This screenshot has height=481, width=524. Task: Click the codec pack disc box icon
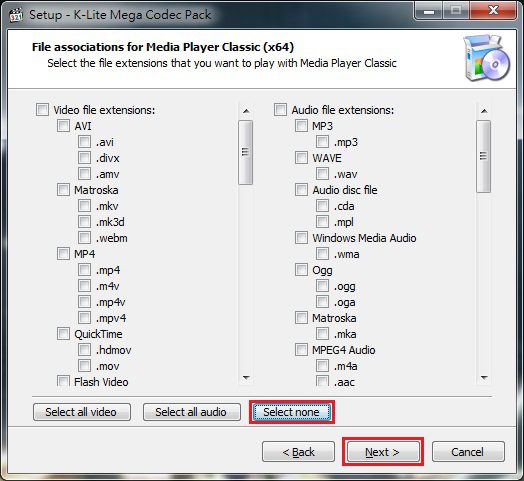tap(487, 57)
